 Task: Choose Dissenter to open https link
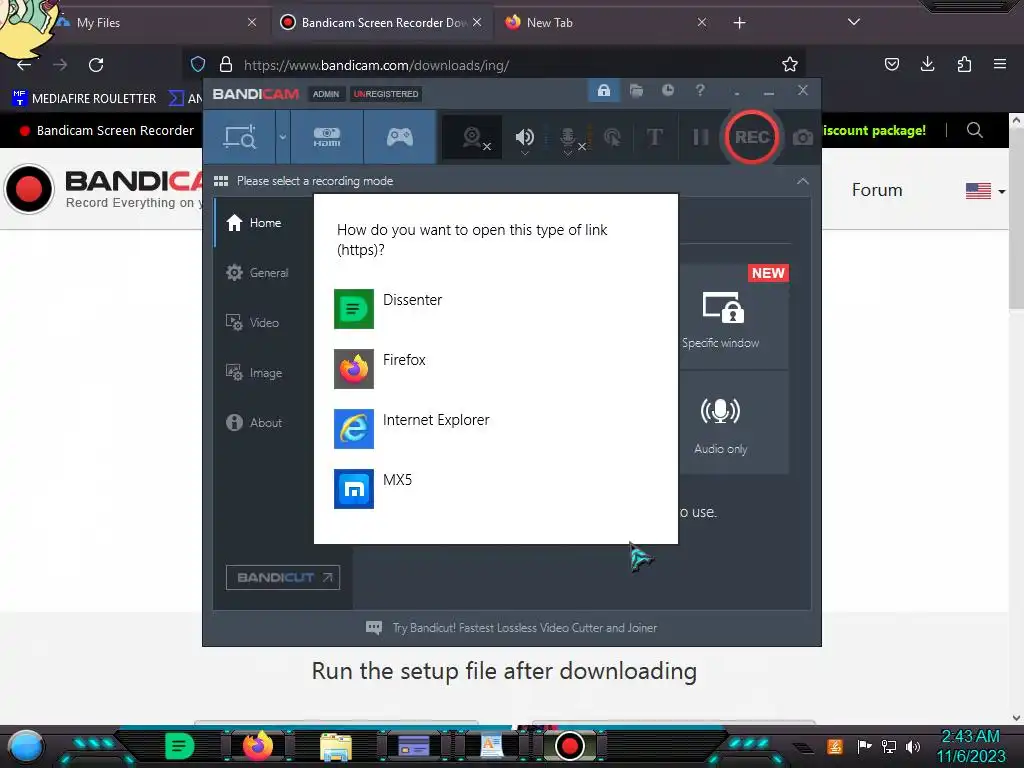tap(496, 309)
